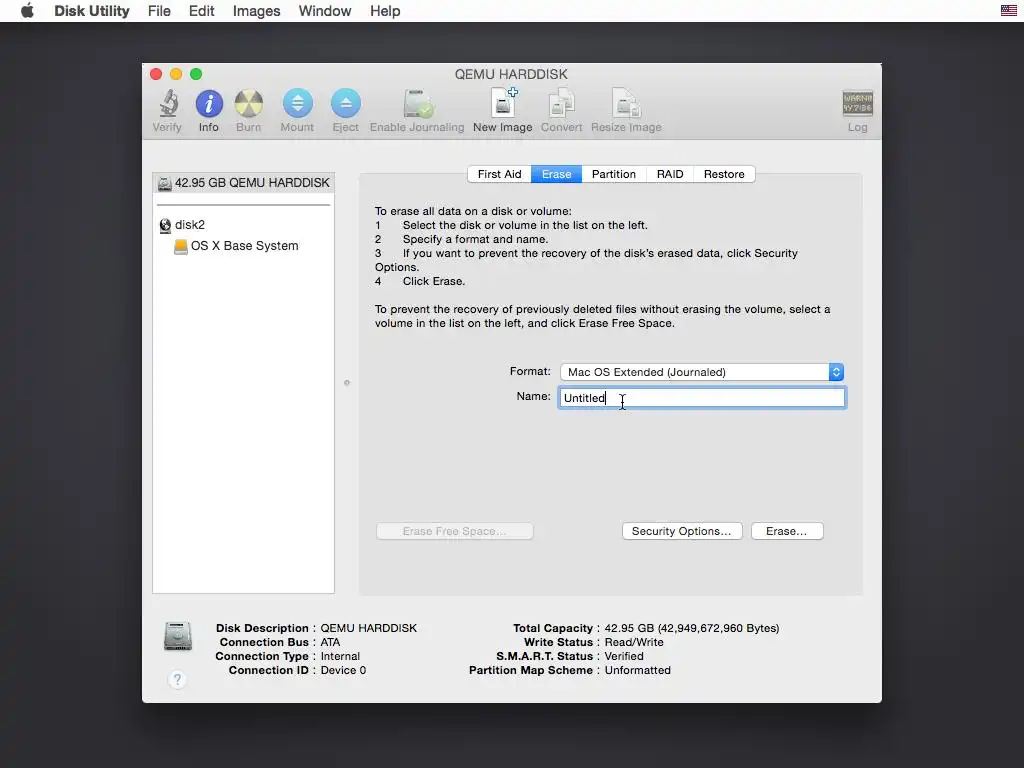Viewport: 1024px width, 768px height.
Task: Click the Burn disc icon
Action: 249,104
